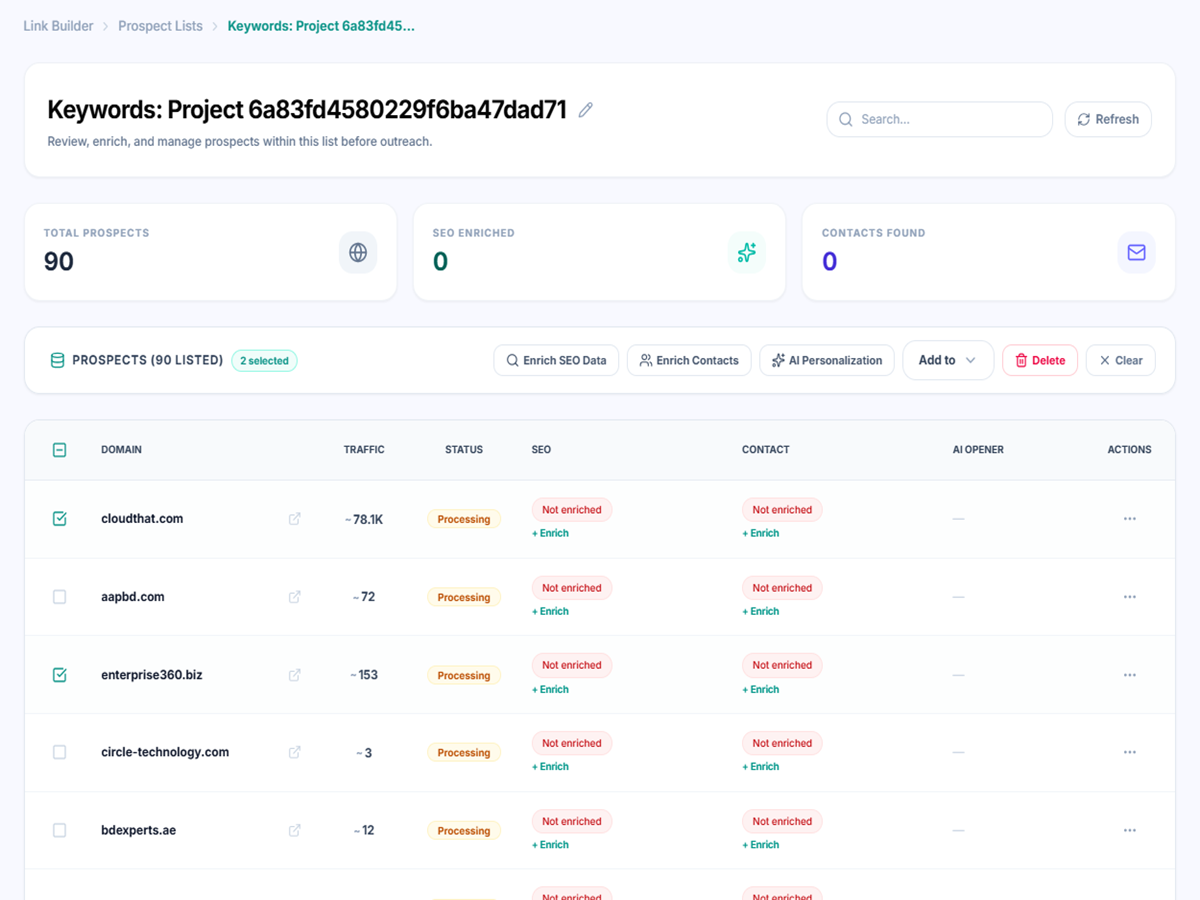Check the aapbd.com row checkbox
Viewport: 1200px width, 900px height.
click(x=59, y=597)
